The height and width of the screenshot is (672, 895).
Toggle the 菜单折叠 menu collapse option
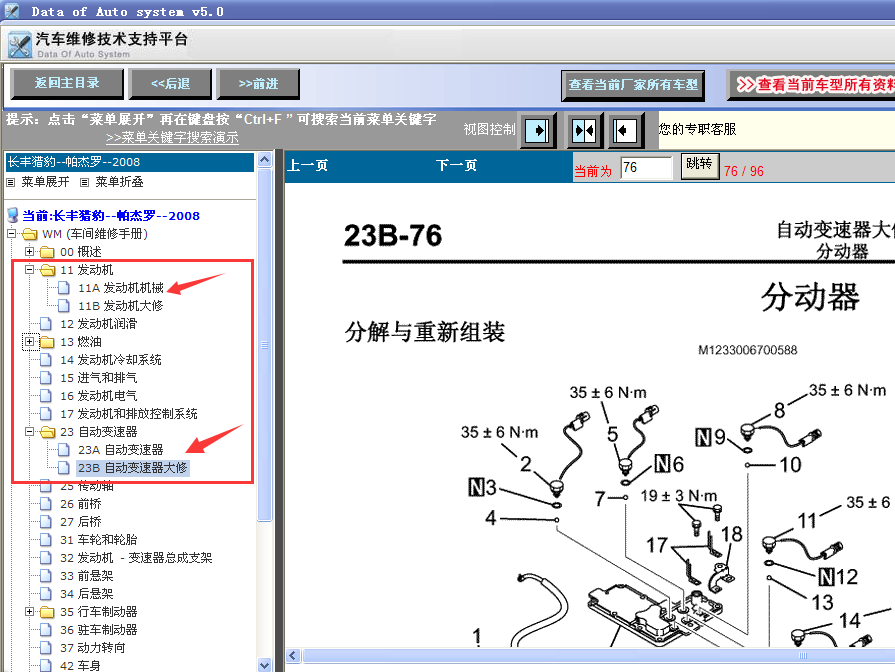(x=112, y=183)
